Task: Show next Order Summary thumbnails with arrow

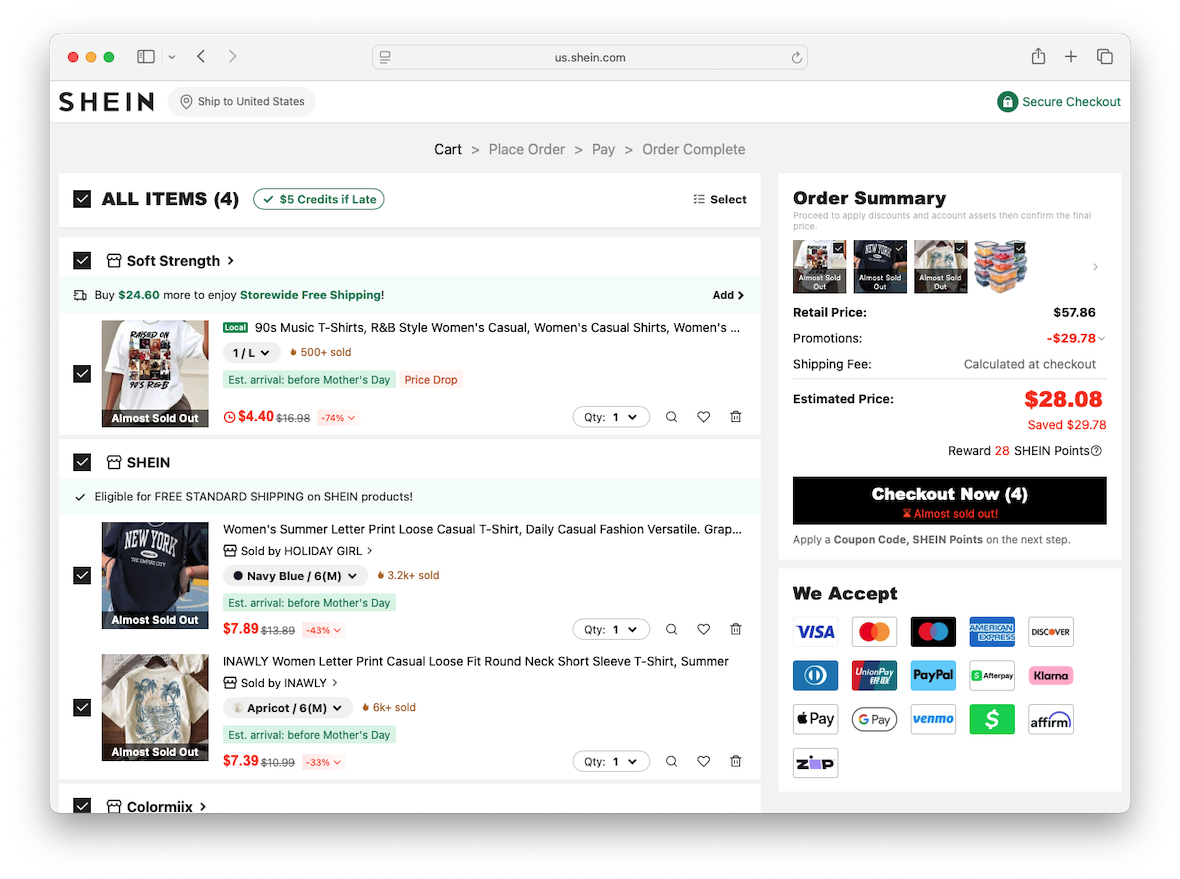Action: pos(1096,266)
